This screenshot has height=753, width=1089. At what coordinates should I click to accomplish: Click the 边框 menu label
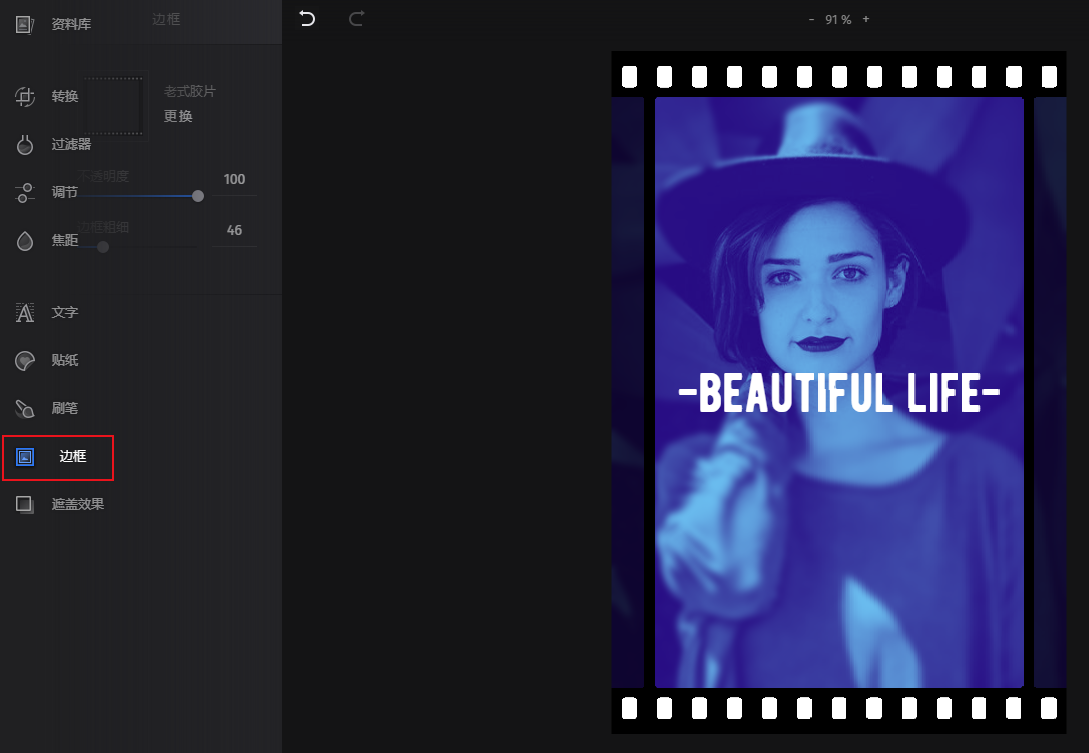(x=73, y=456)
